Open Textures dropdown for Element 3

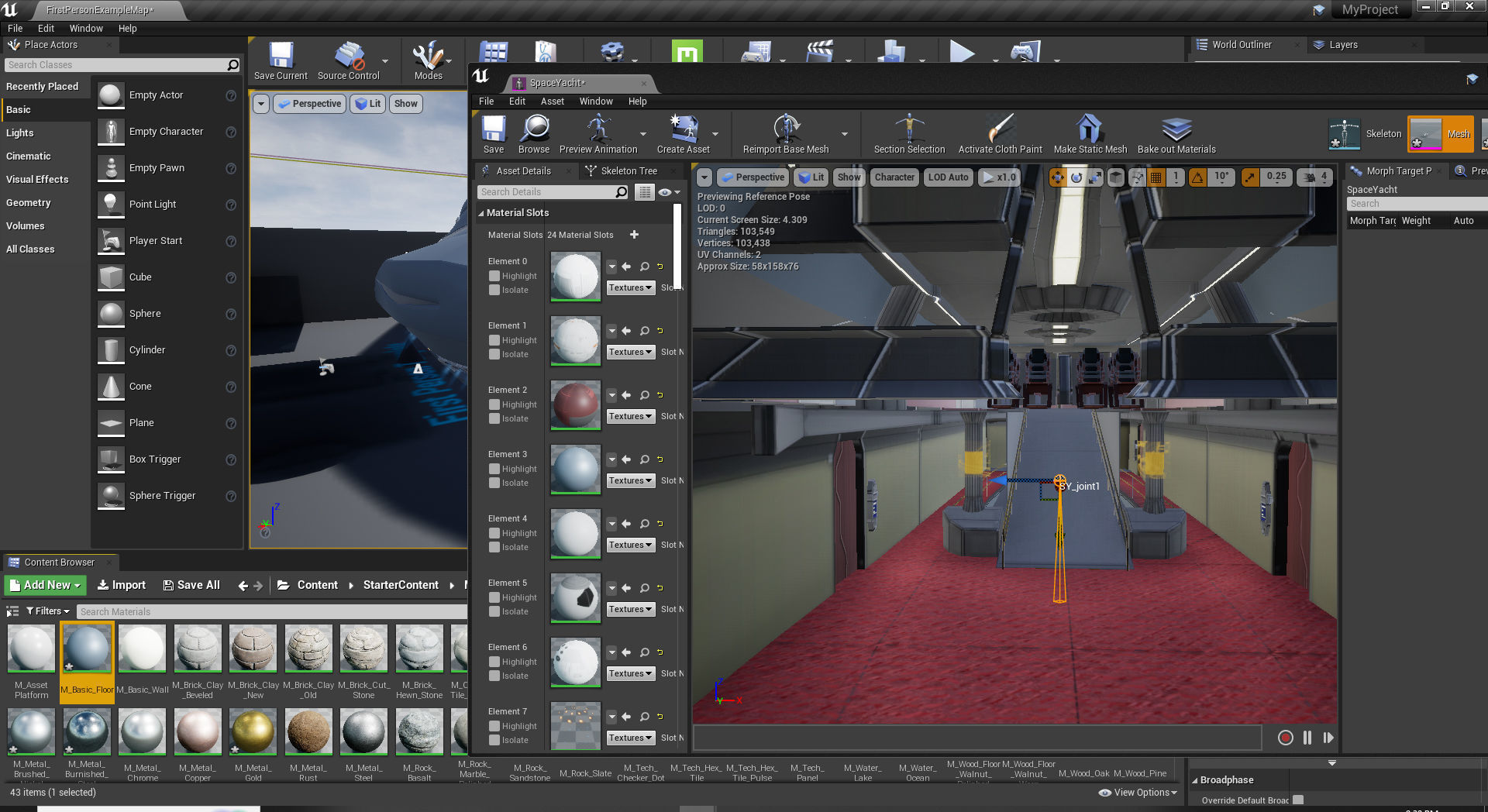(x=630, y=480)
